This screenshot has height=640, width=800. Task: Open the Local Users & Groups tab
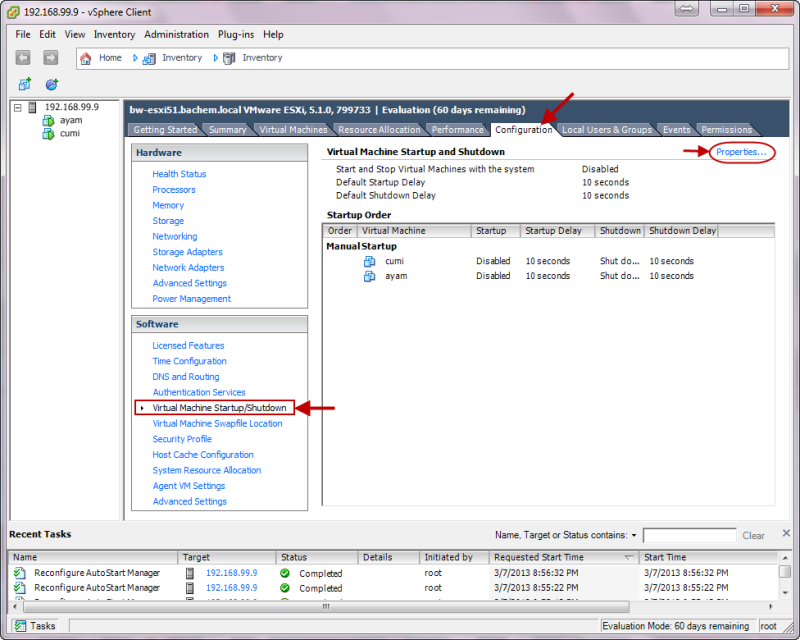[607, 130]
